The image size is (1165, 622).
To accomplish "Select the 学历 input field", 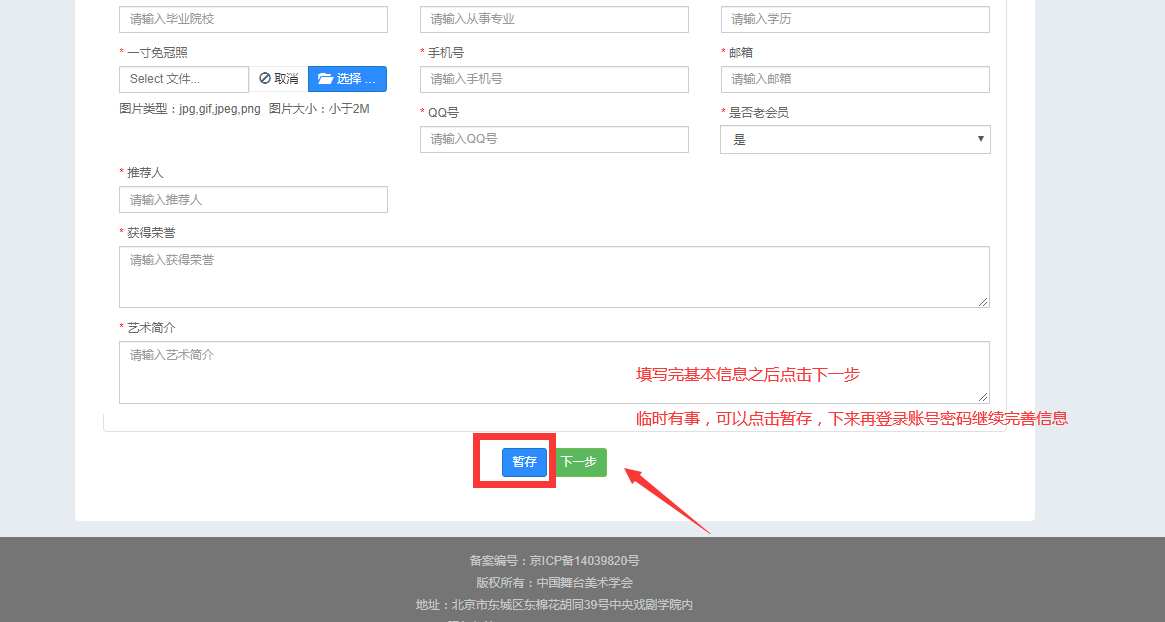I will 855,19.
